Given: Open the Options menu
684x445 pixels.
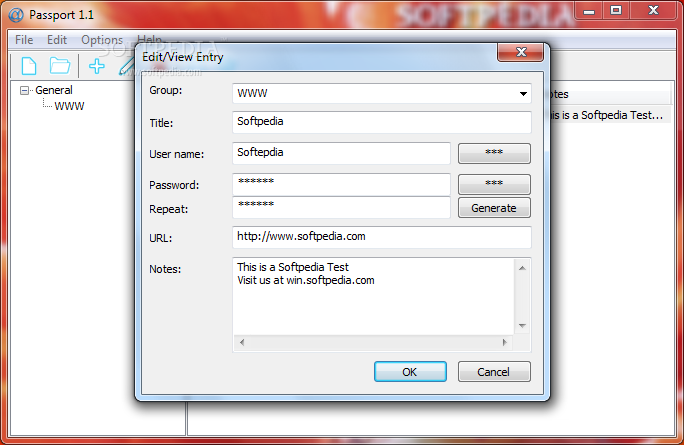Looking at the screenshot, I should coord(102,40).
